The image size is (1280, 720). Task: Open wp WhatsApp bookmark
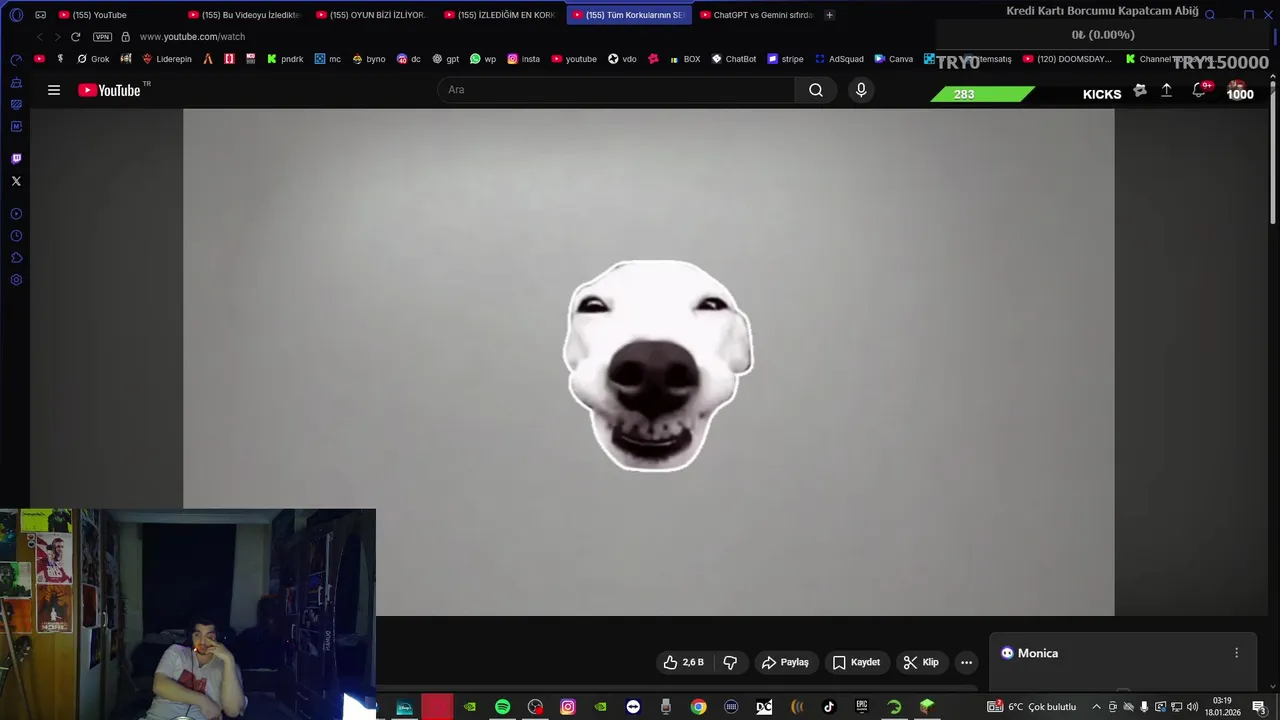pos(483,59)
